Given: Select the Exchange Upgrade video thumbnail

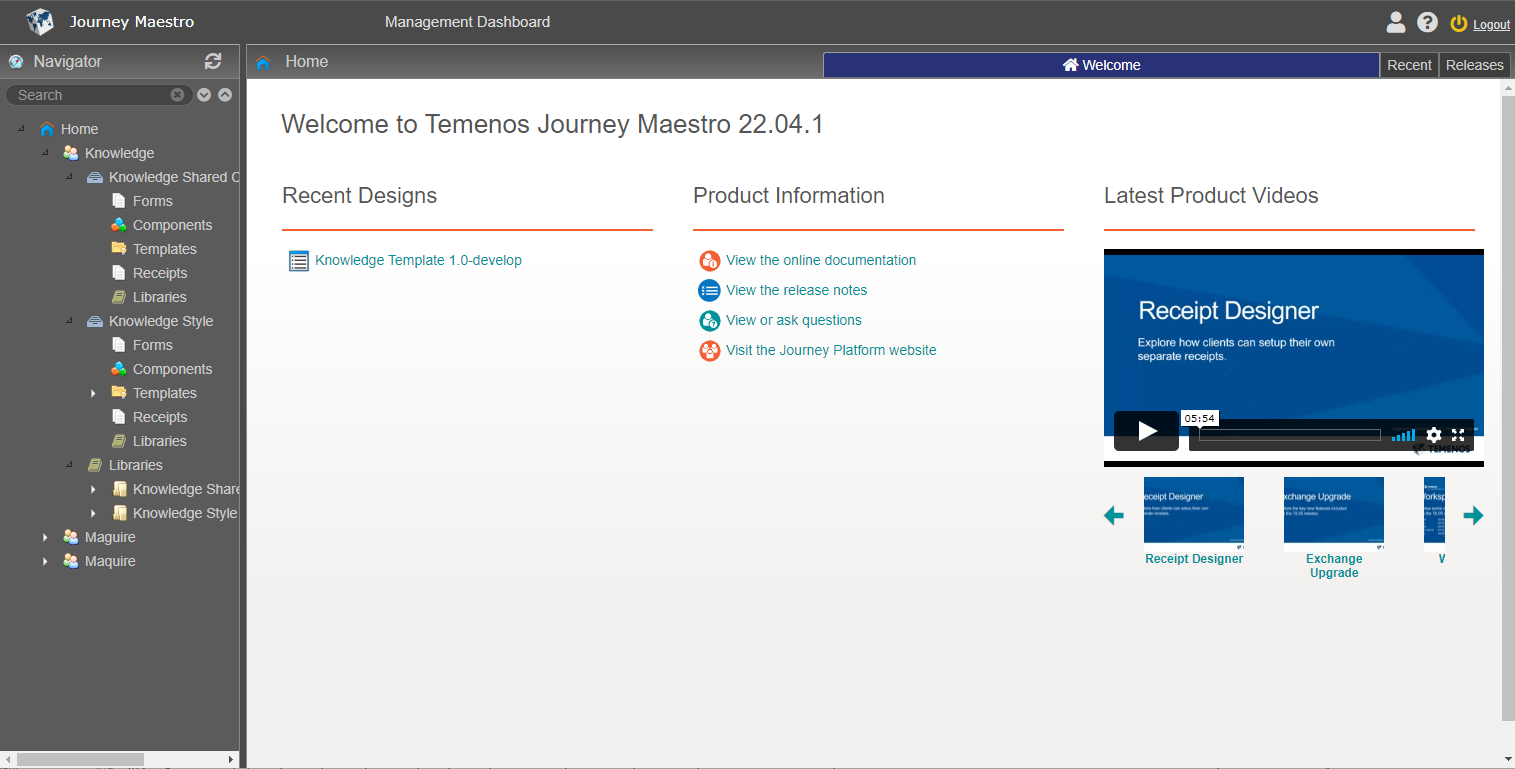Looking at the screenshot, I should 1334,513.
